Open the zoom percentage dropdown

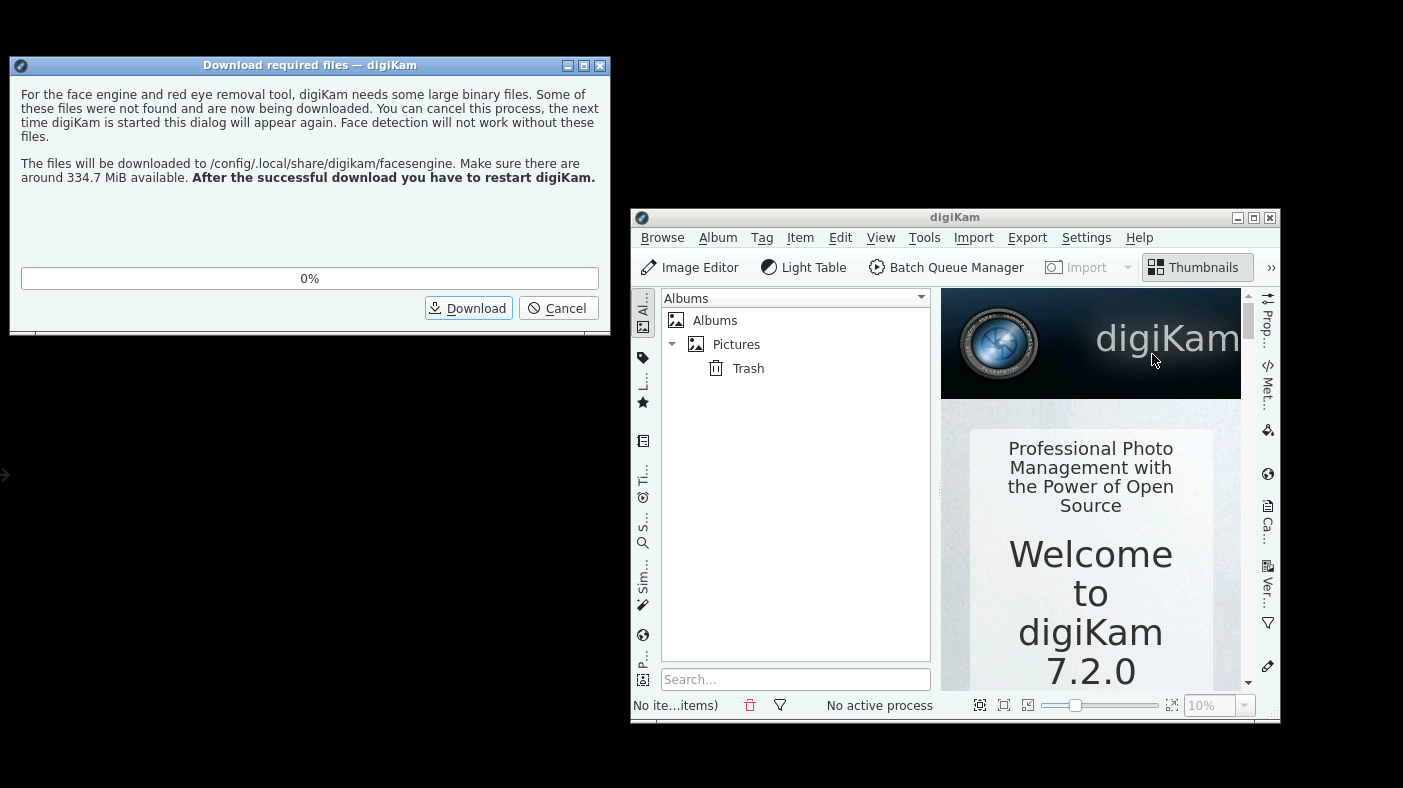point(1244,706)
